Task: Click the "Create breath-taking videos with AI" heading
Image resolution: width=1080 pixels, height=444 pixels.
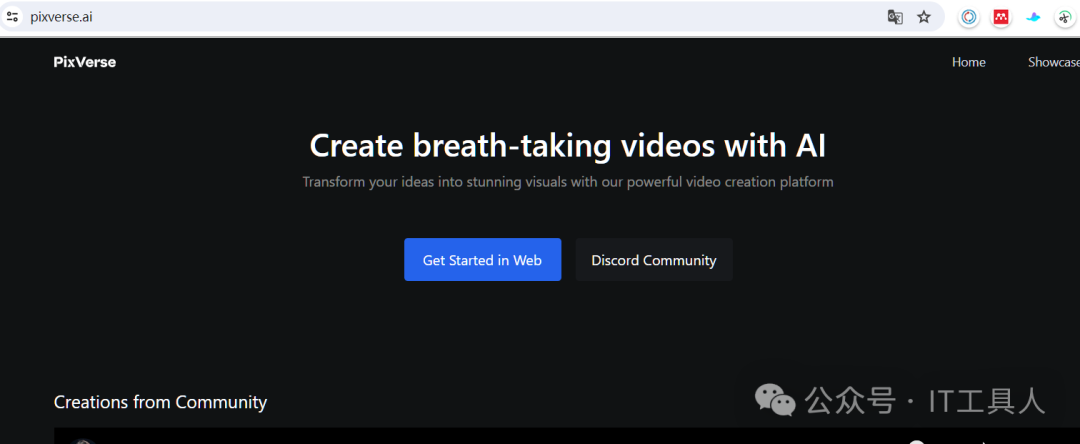Action: pos(568,145)
